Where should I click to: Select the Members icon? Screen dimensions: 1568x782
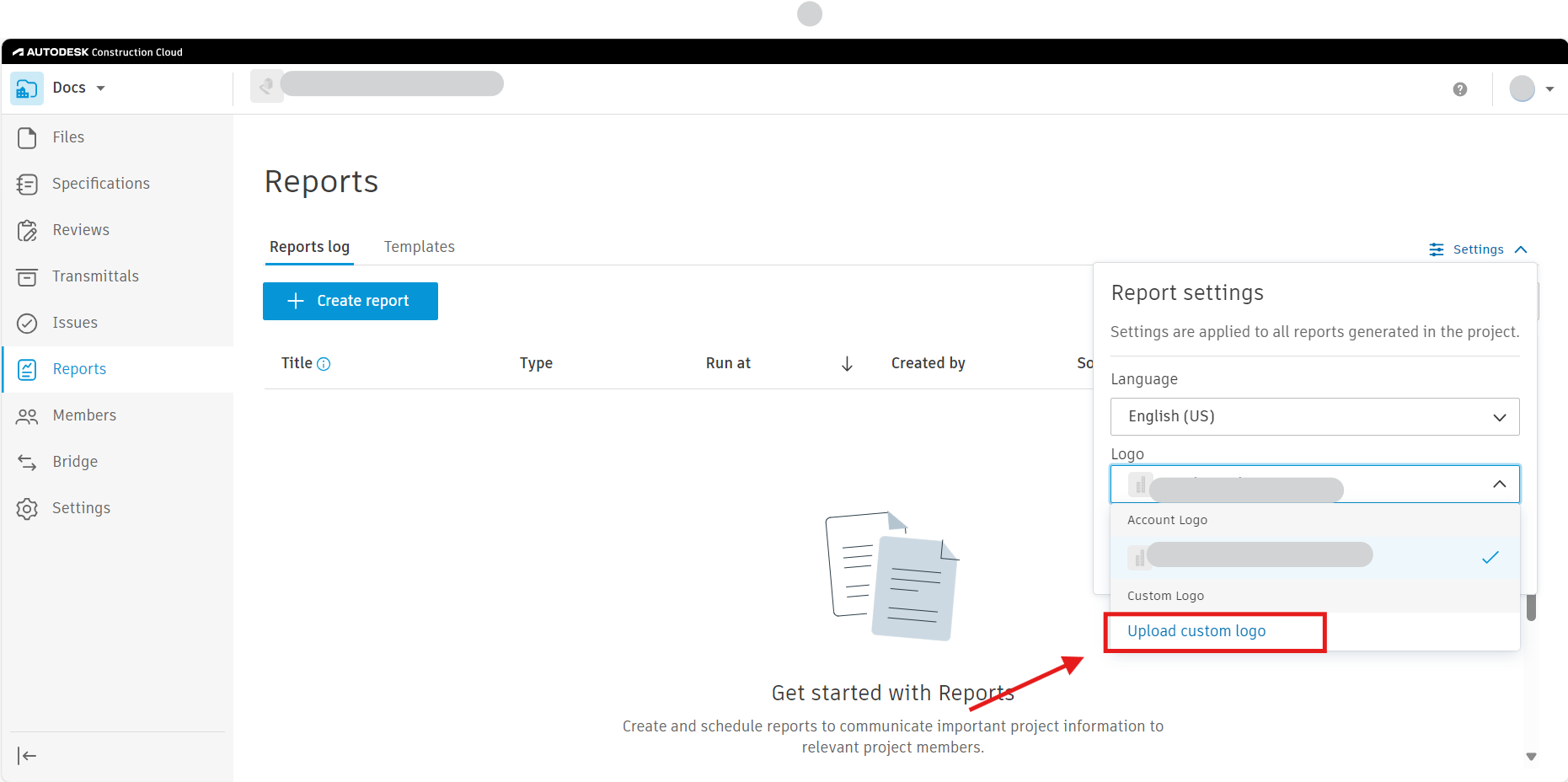26,415
